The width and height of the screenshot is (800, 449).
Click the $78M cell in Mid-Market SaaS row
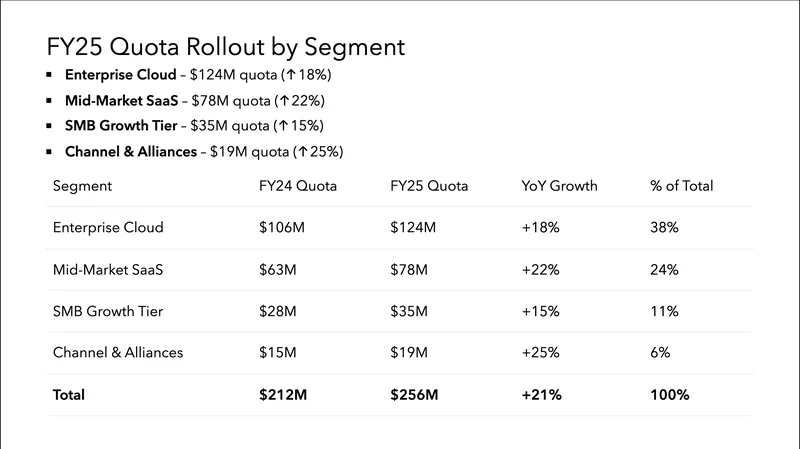(412, 269)
